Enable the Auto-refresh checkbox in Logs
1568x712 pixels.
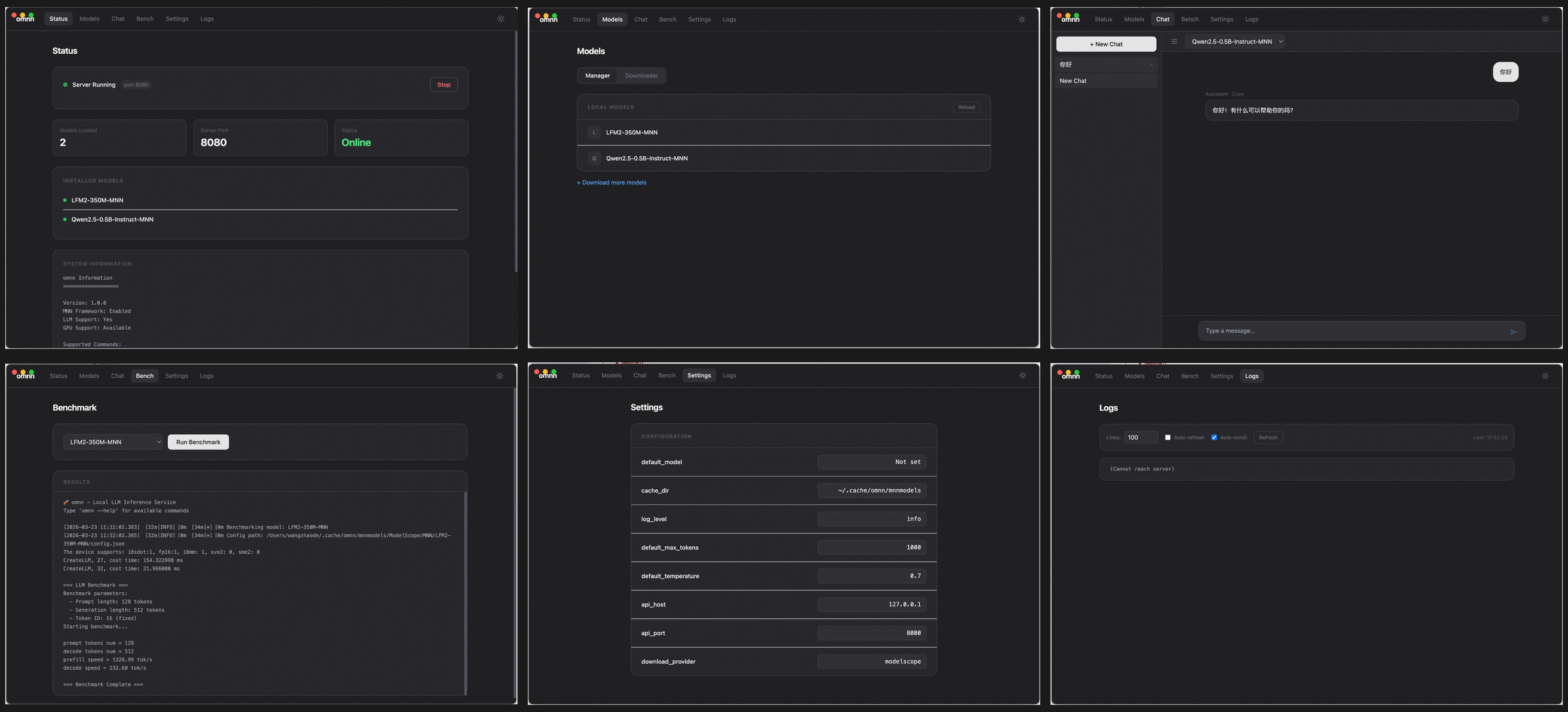pos(1168,438)
